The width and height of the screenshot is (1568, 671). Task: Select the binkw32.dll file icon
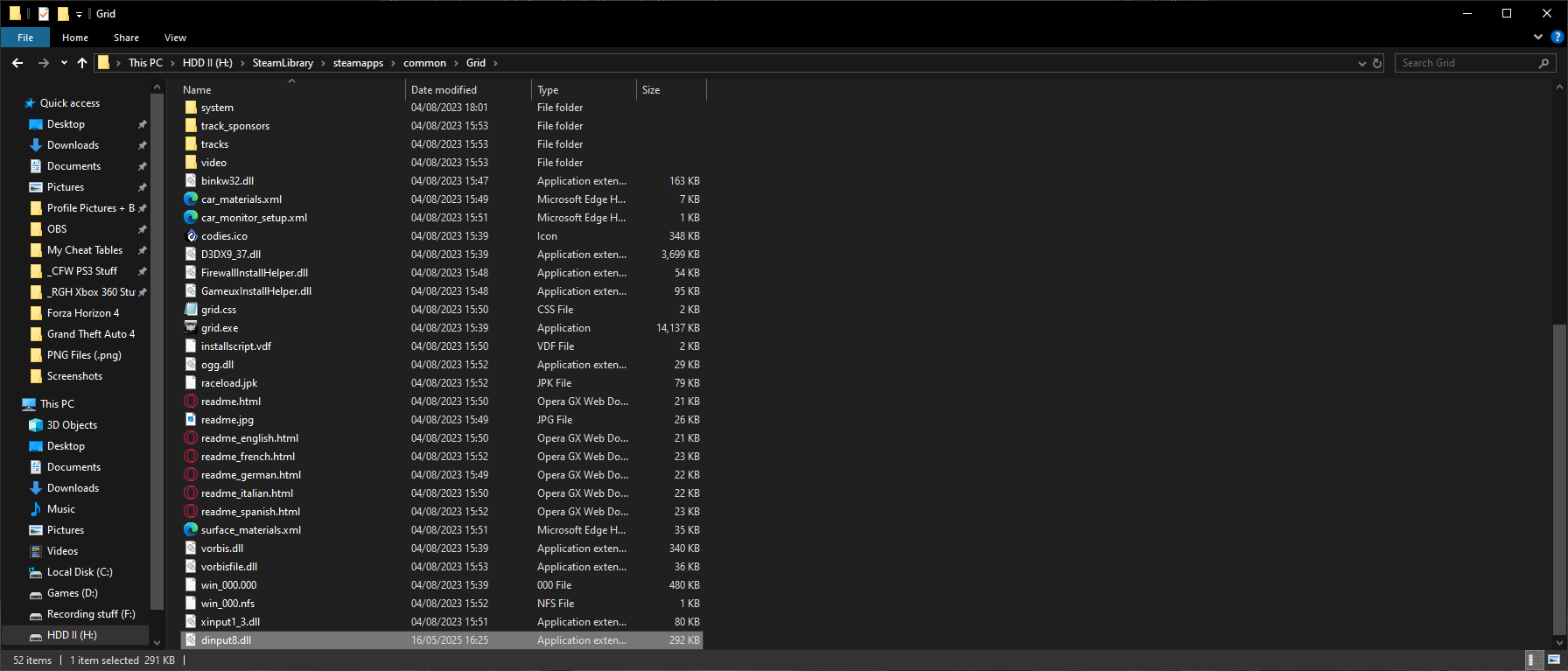point(191,181)
